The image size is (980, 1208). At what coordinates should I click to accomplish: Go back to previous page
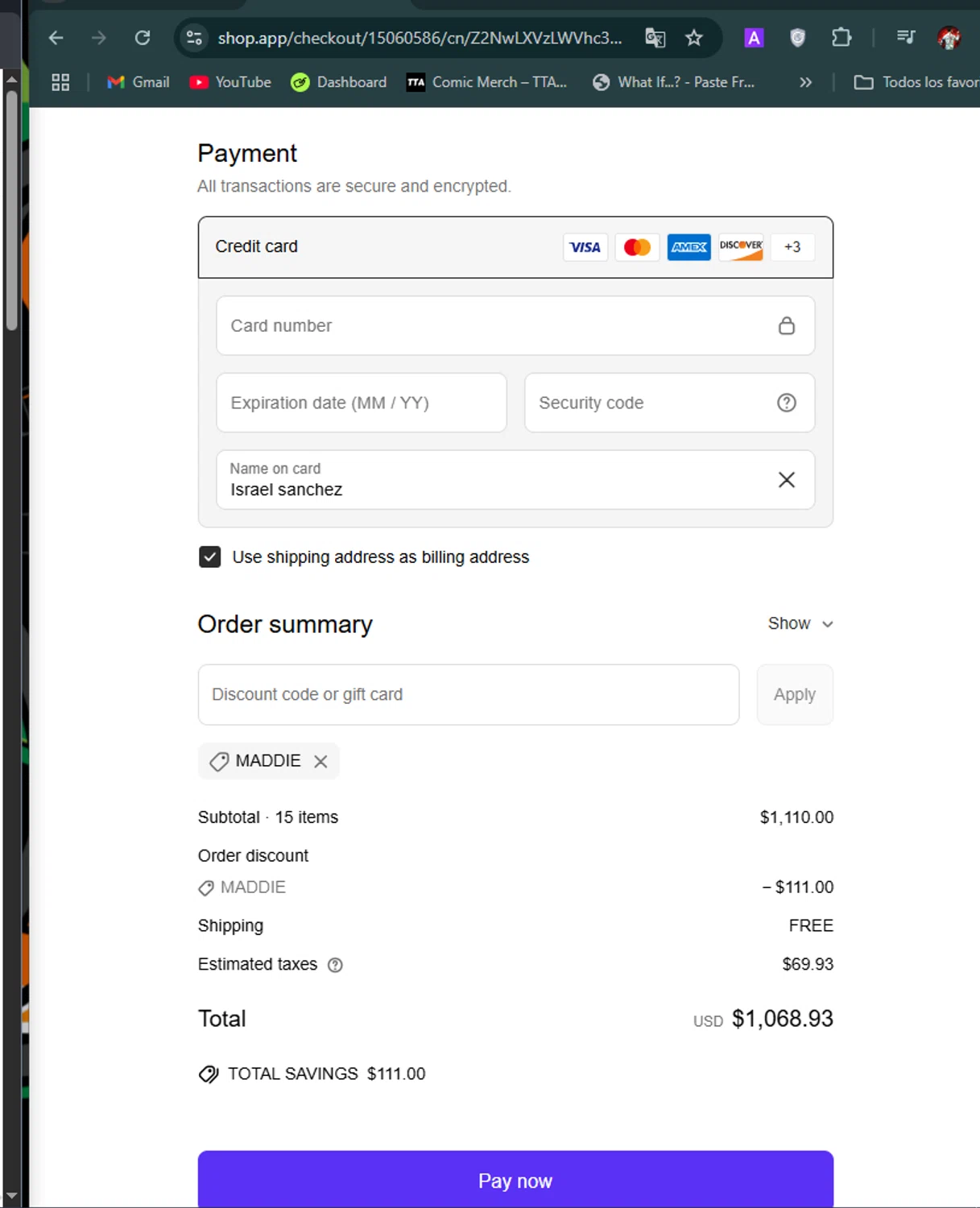56,38
